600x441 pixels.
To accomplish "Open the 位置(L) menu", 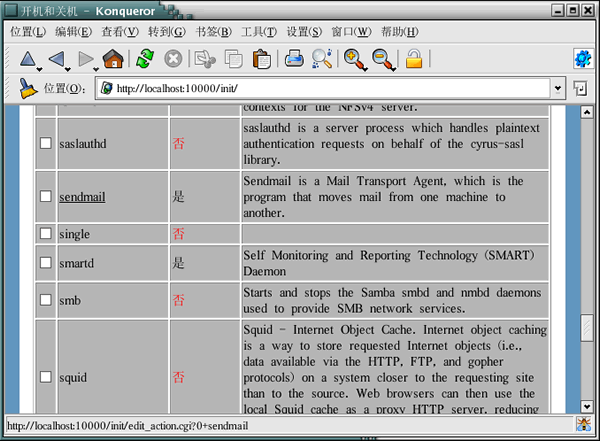I will (28, 32).
